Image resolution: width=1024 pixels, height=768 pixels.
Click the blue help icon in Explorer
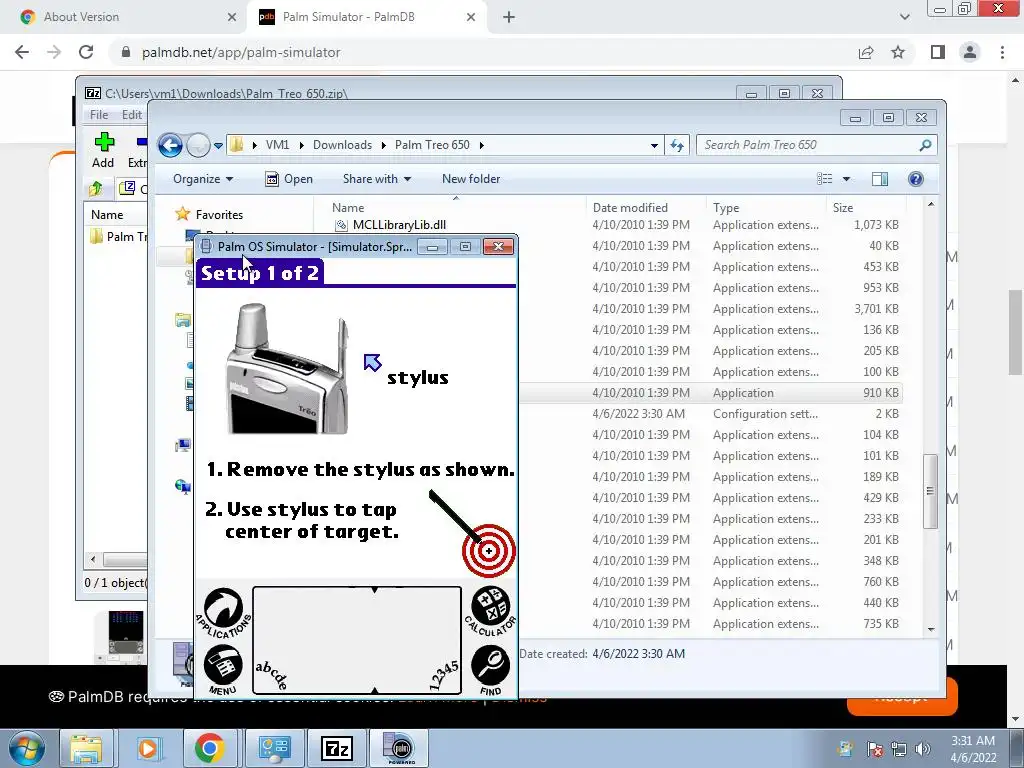pos(916,179)
